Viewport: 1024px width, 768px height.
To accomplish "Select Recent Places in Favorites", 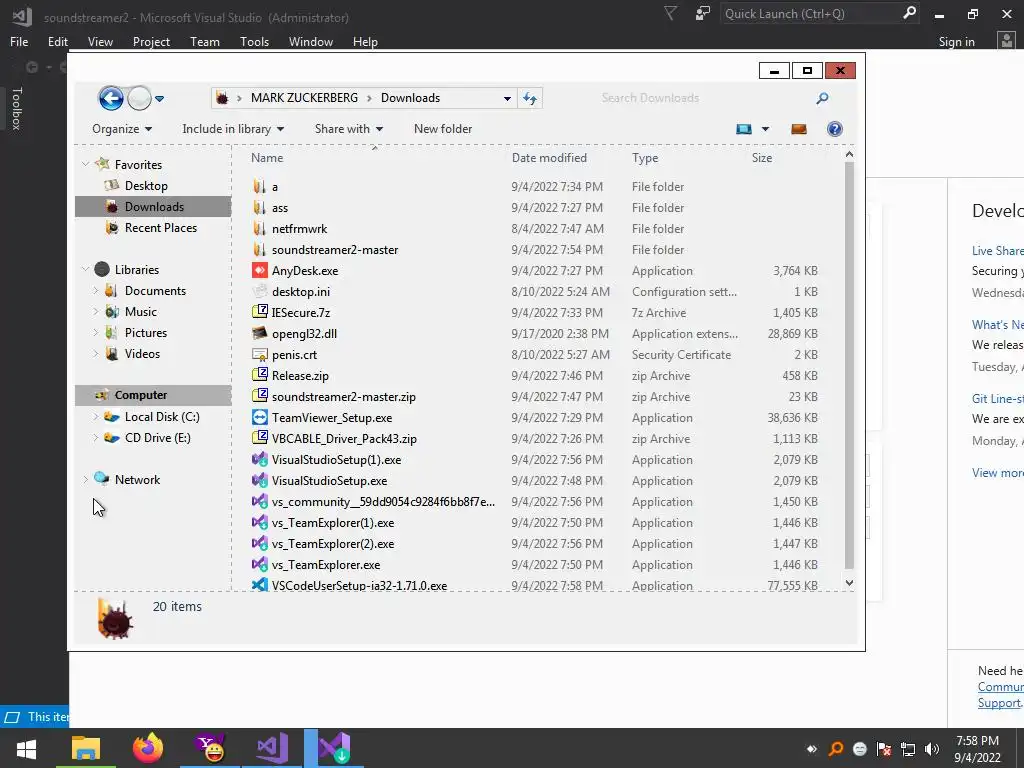I will [161, 227].
